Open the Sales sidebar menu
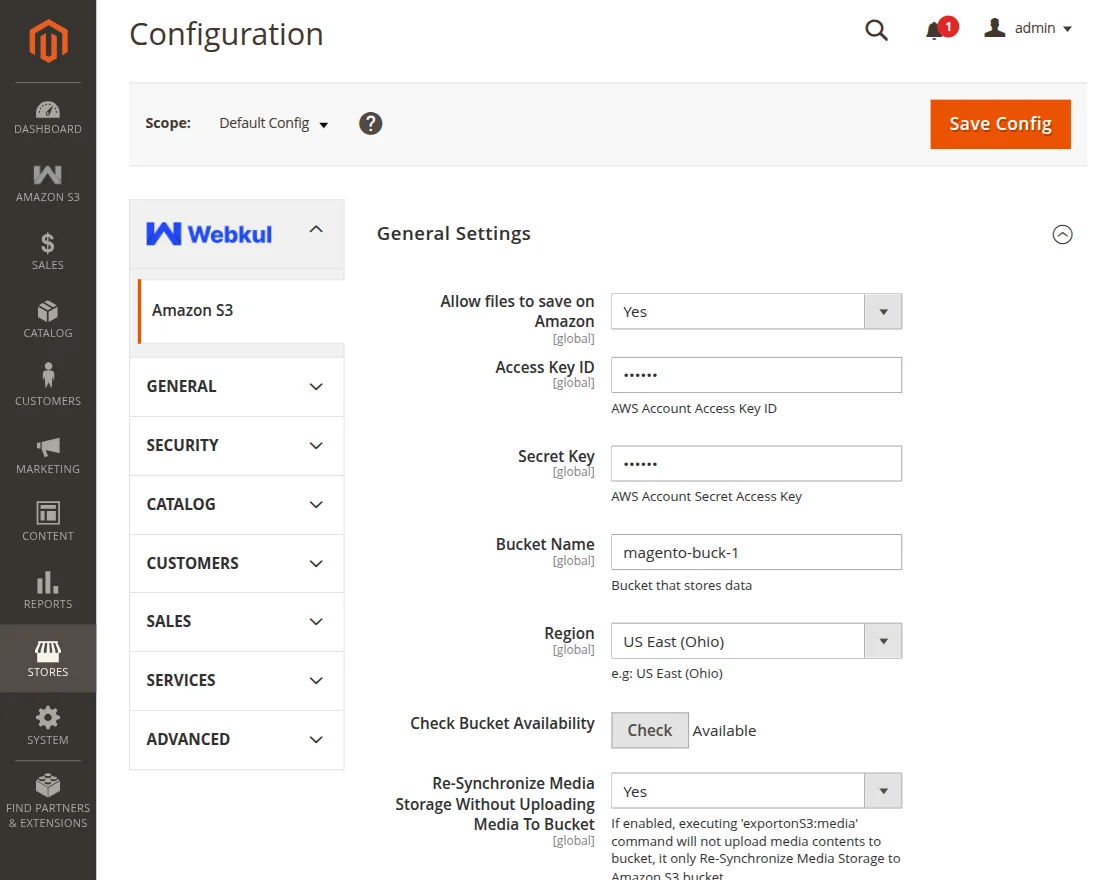The width and height of the screenshot is (1120, 880). point(47,252)
